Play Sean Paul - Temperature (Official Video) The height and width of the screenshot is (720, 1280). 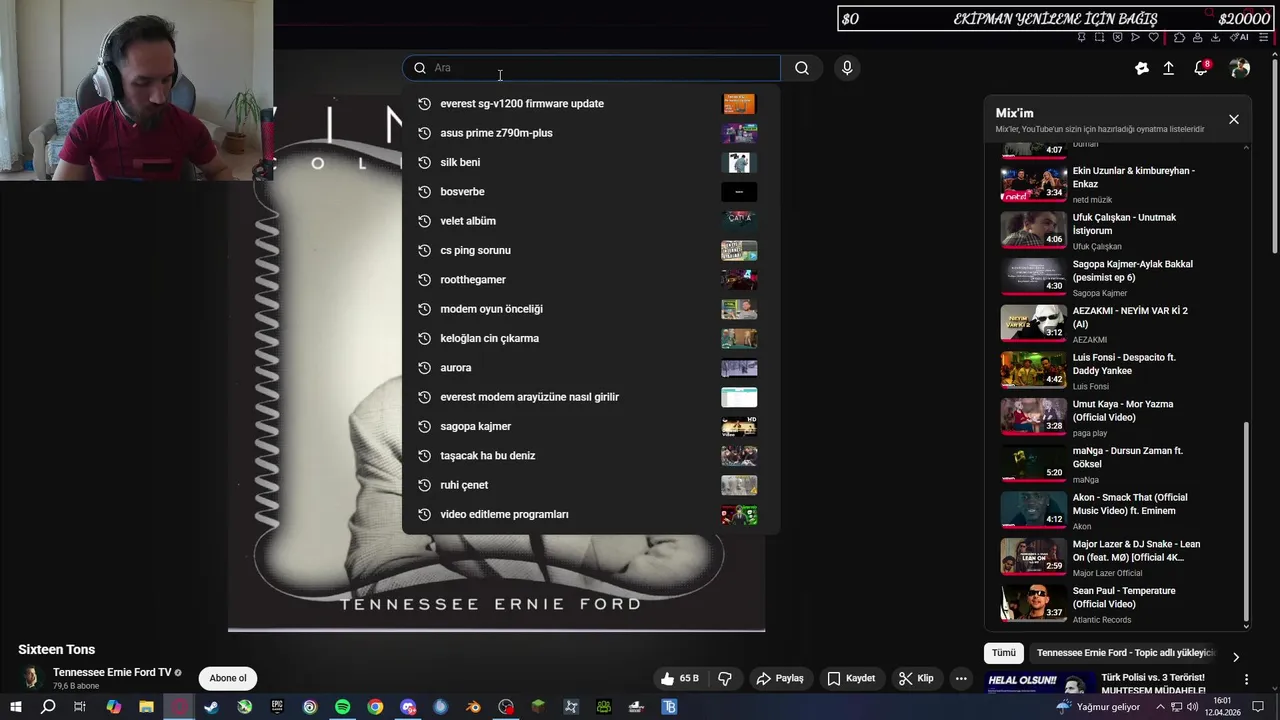1118,604
